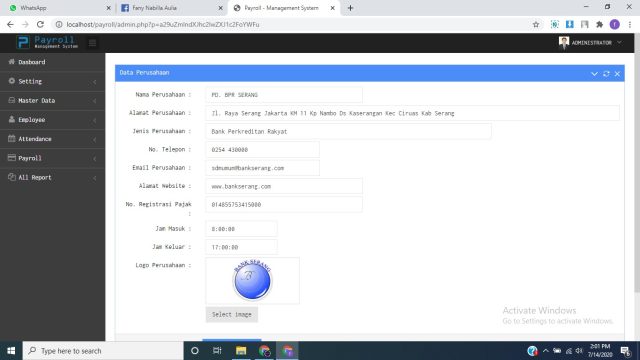Screen dimensions: 640x360
Task: Click the Windows taskbar search box
Action: point(103,351)
